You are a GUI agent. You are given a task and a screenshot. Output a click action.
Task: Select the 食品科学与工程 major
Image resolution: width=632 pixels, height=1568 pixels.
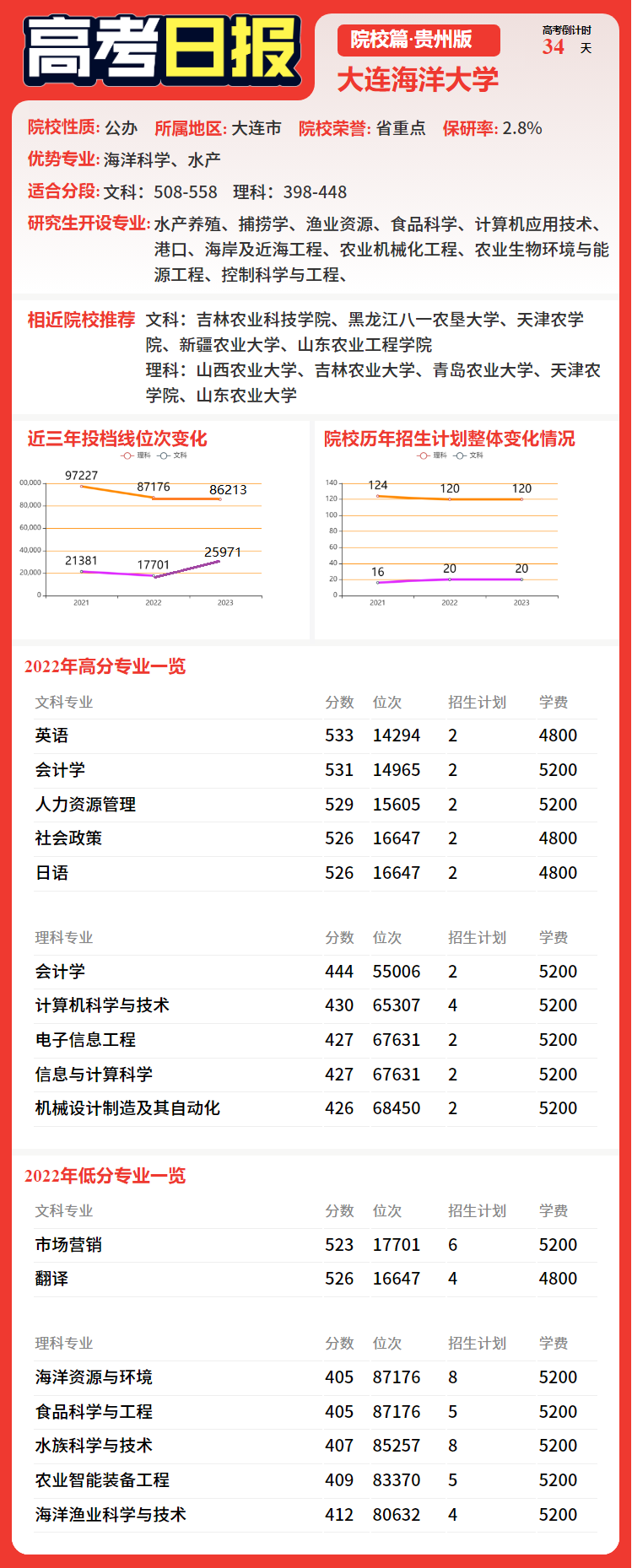pos(94,1412)
